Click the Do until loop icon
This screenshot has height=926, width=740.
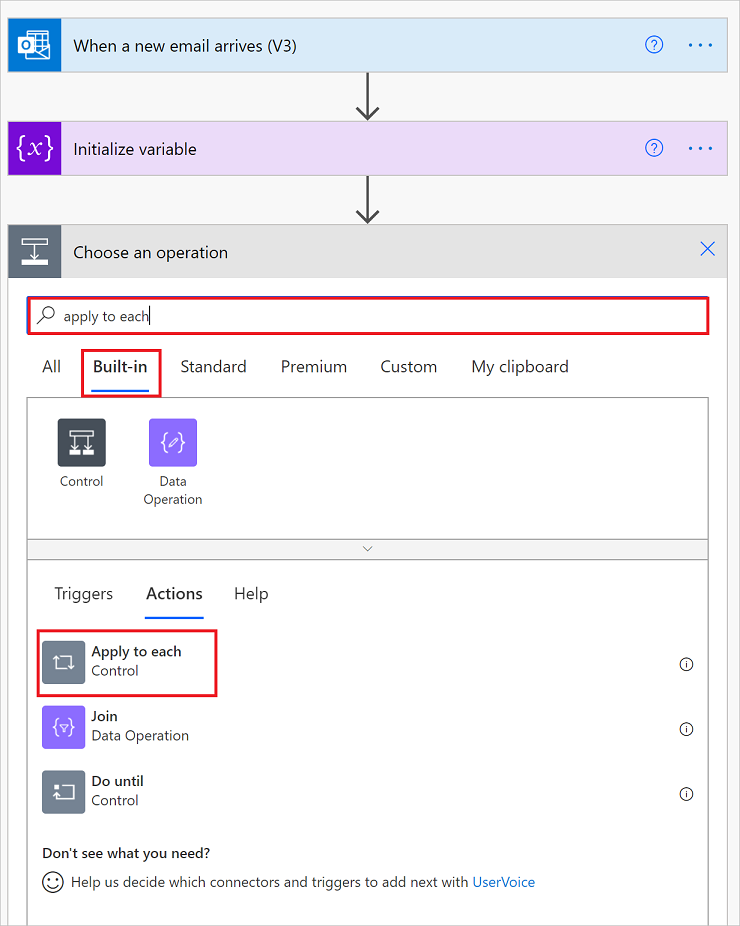pyautogui.click(x=62, y=792)
